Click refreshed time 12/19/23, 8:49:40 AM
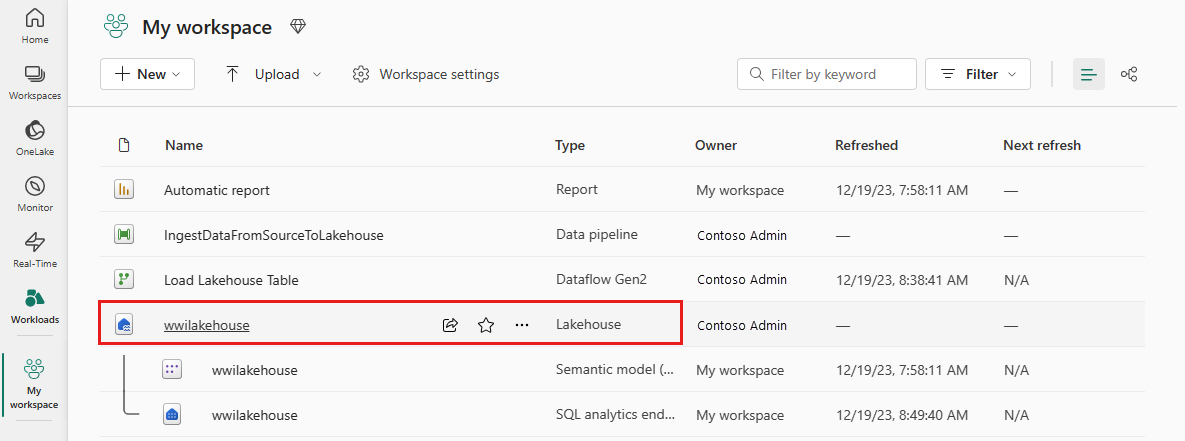The width and height of the screenshot is (1185, 441). pos(902,415)
